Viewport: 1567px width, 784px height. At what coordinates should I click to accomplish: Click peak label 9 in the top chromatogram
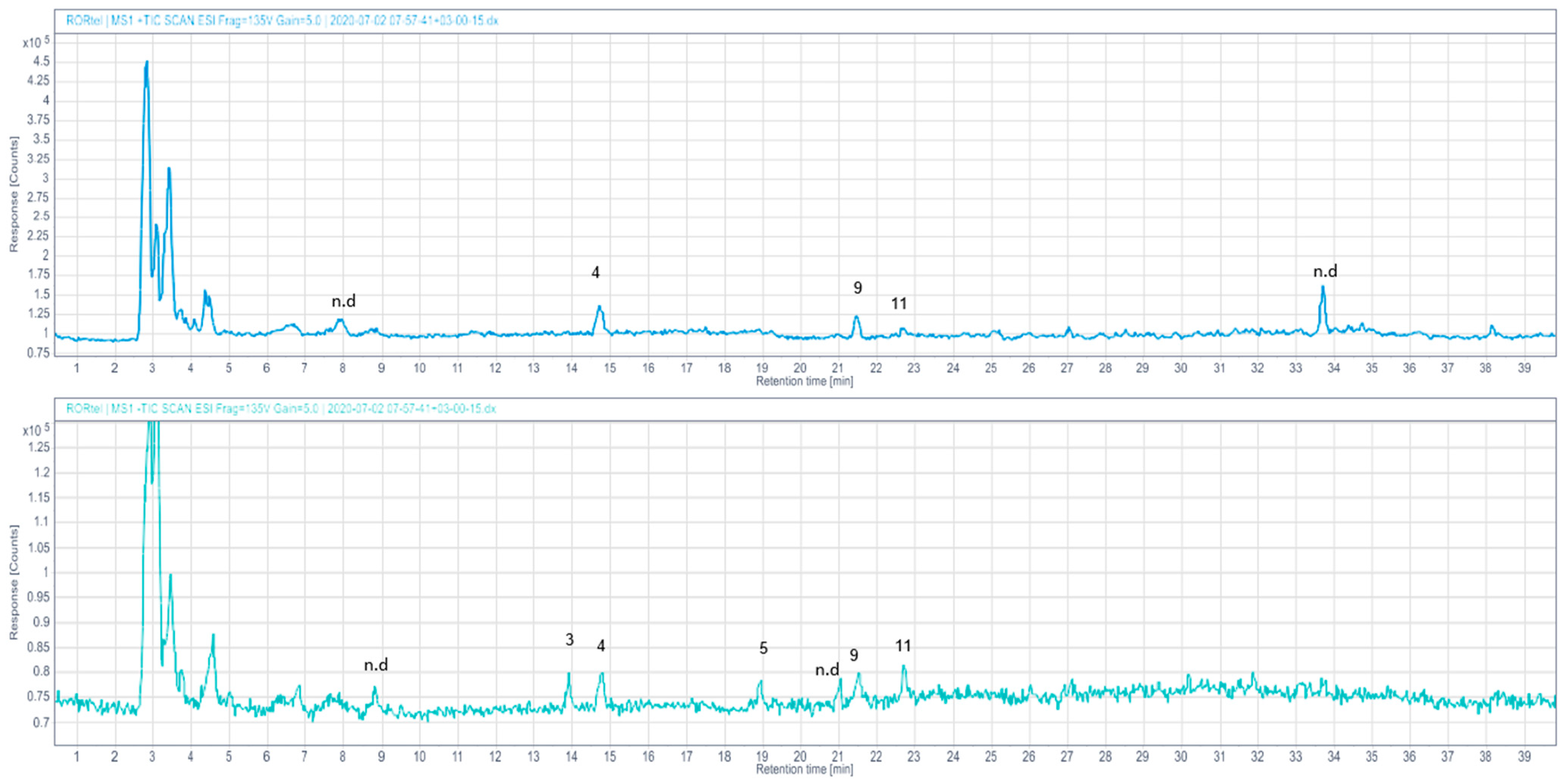858,288
